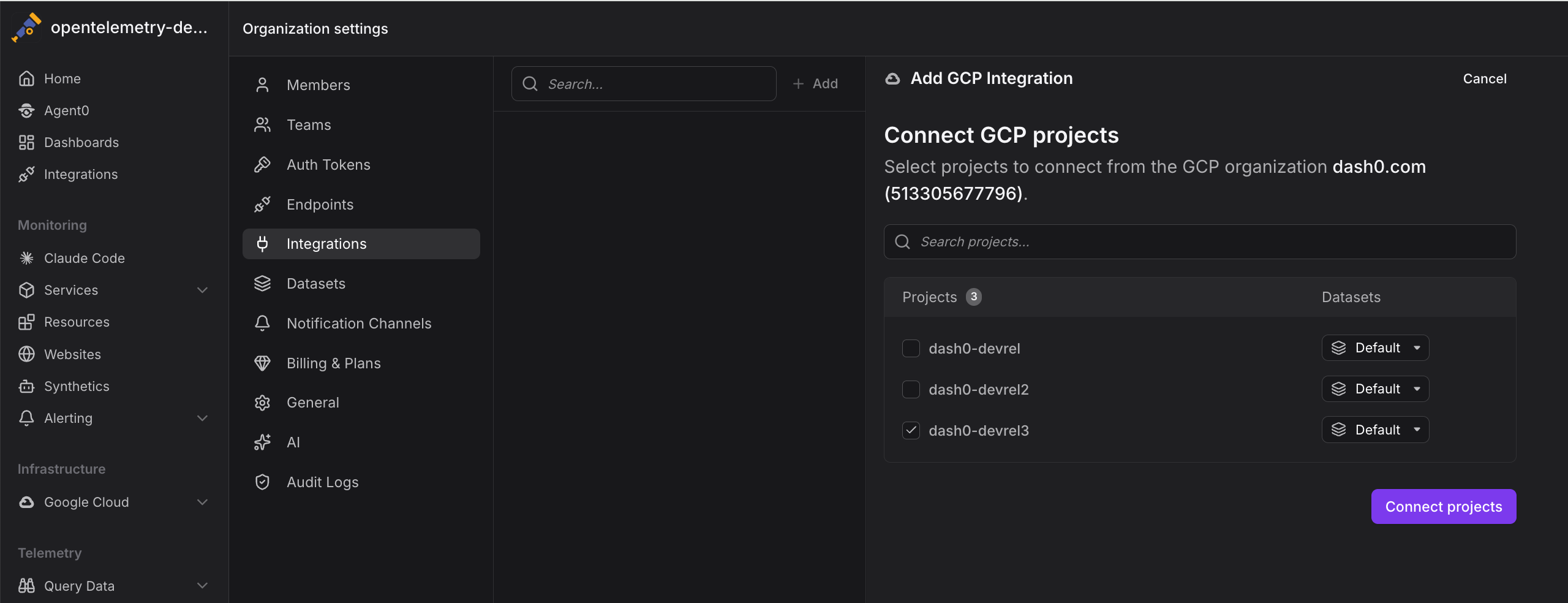Click the Teams people icon
Viewport: 1568px width, 603px height.
point(262,124)
